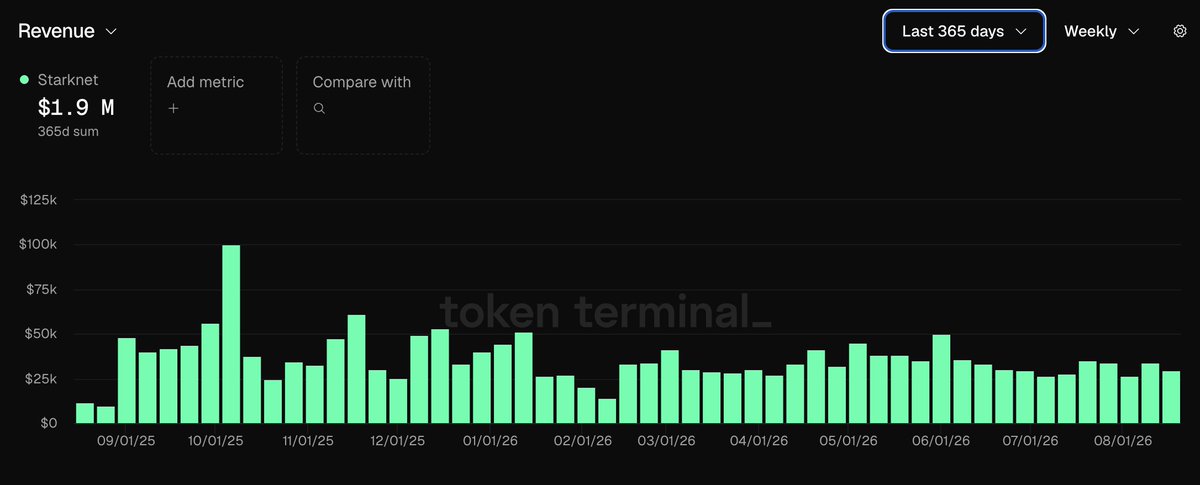Click the plus icon under Add metric
Screen dimensions: 1200x485
pyautogui.click(x=173, y=108)
